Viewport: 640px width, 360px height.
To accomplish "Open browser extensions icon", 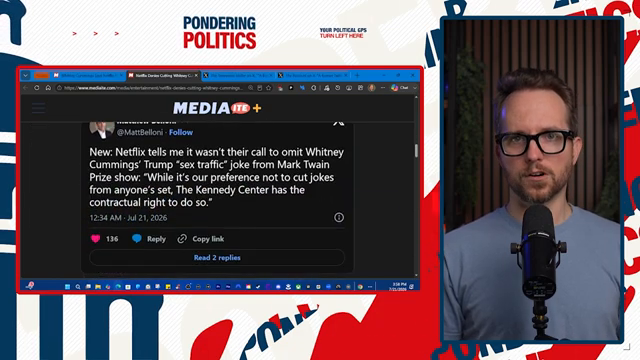I will [313, 88].
